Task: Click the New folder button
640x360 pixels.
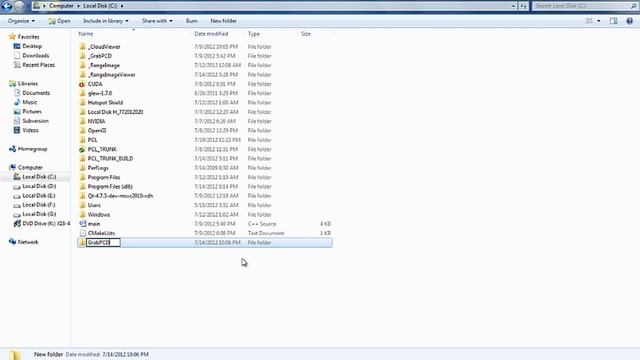Action: pyautogui.click(x=223, y=21)
